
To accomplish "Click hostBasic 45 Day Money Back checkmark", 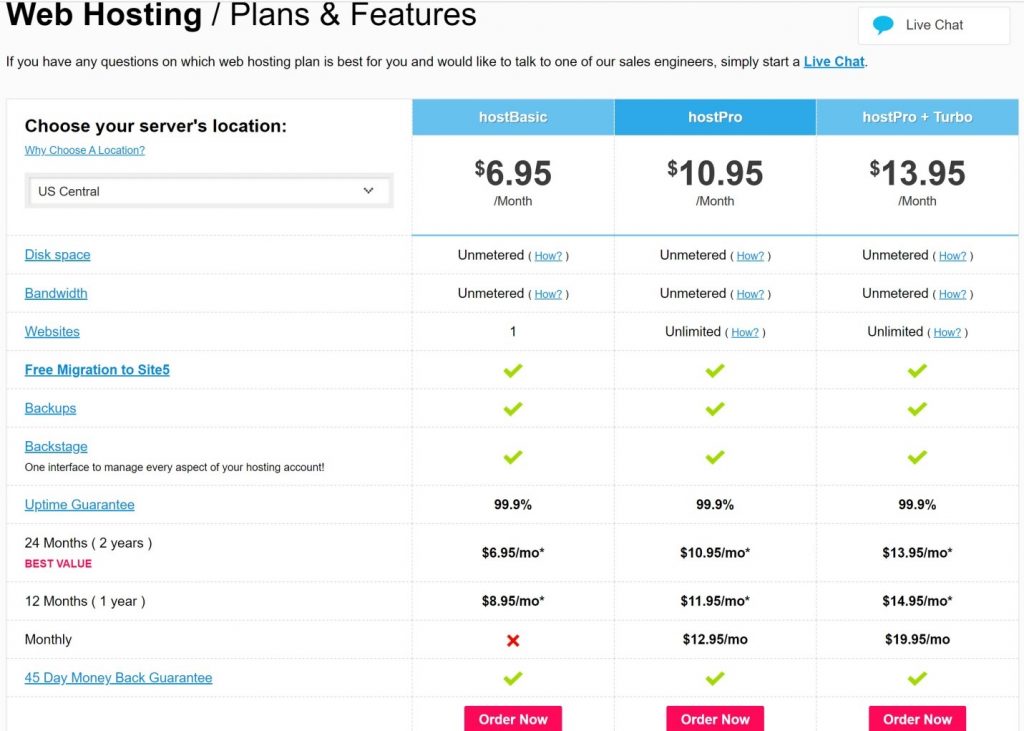I will click(x=513, y=679).
